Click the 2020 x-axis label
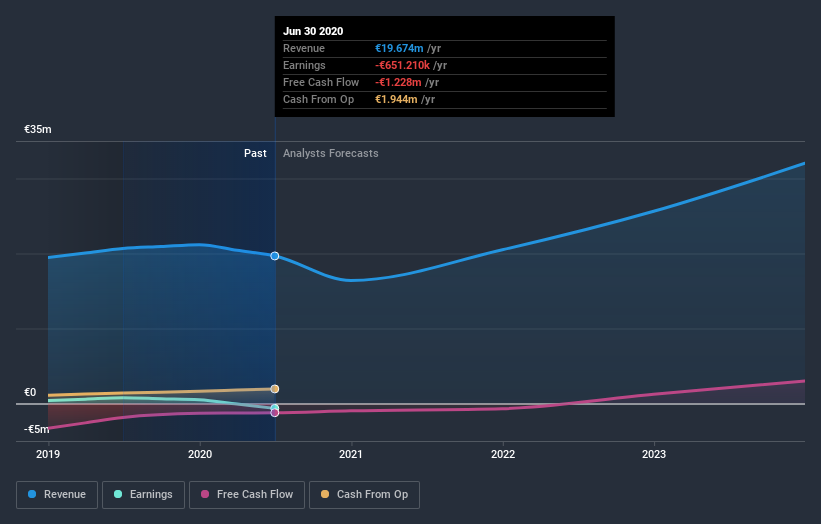821x524 pixels. [200, 454]
